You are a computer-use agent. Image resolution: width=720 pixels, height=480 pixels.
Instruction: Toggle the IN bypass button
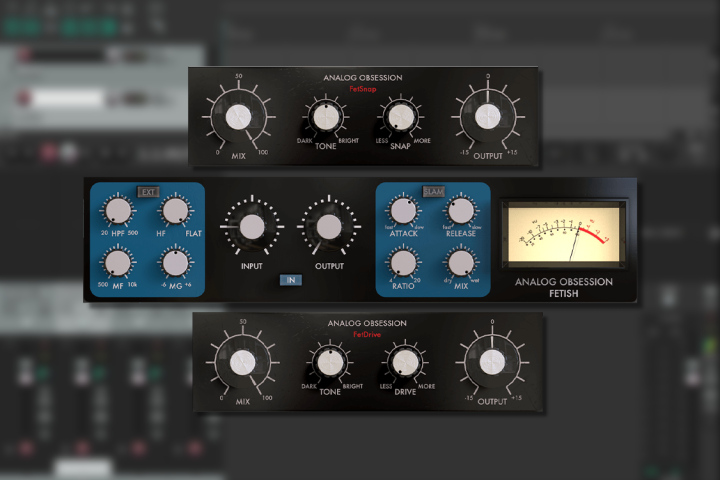point(291,280)
